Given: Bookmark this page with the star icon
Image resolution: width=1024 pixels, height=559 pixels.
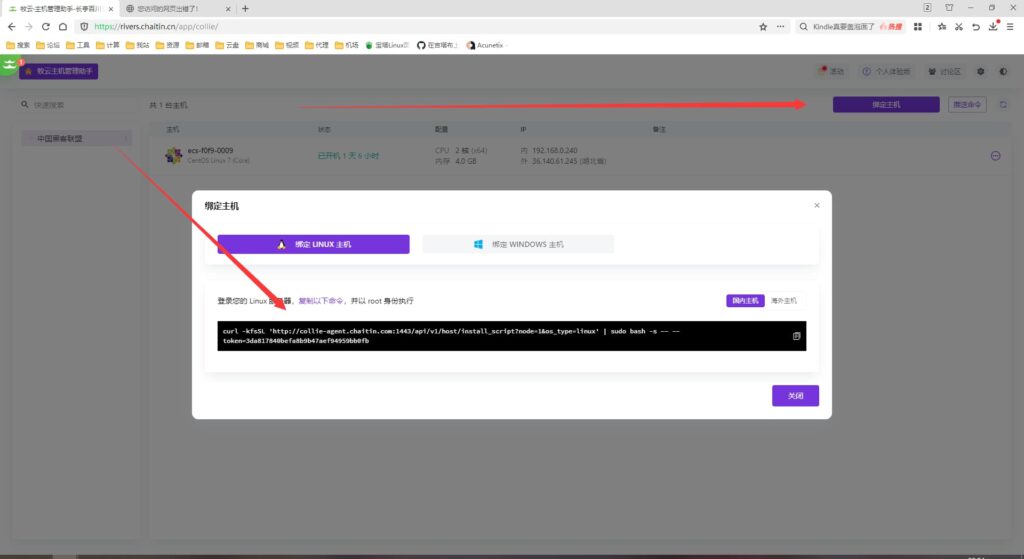Looking at the screenshot, I should pos(763,27).
